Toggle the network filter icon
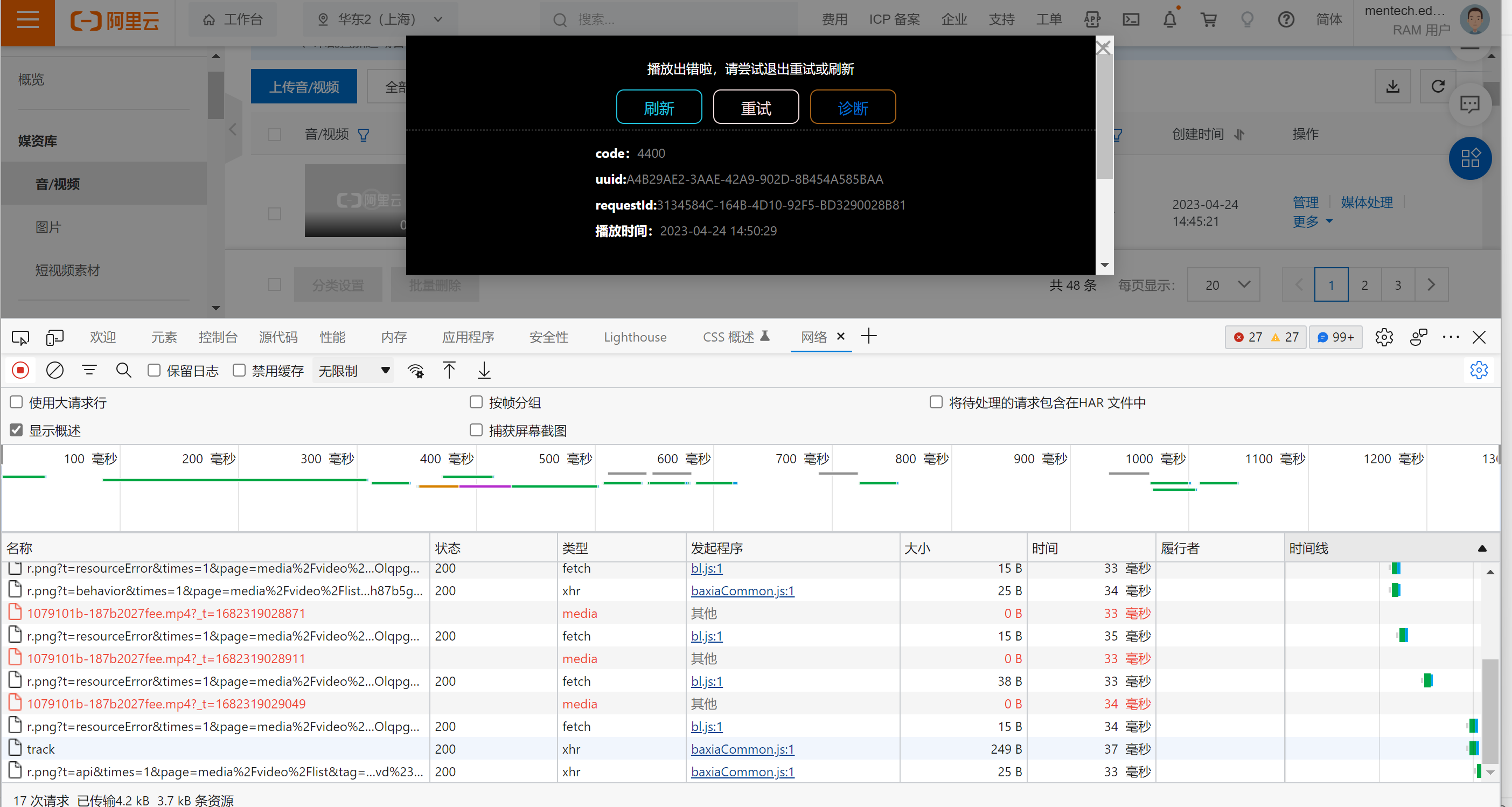Image resolution: width=1512 pixels, height=807 pixels. coord(89,370)
